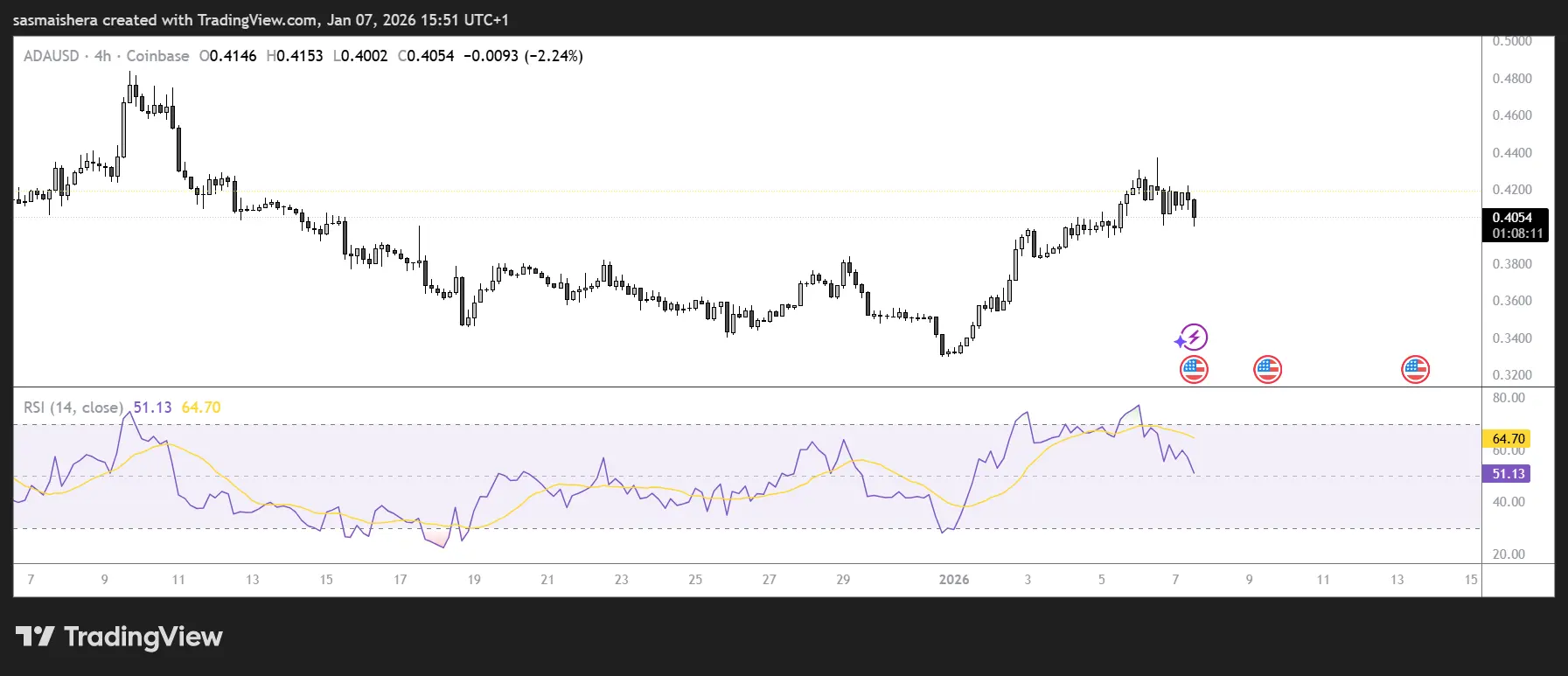This screenshot has height=676, width=1568.
Task: Click the countdown timer 01:08:11
Action: [1517, 233]
